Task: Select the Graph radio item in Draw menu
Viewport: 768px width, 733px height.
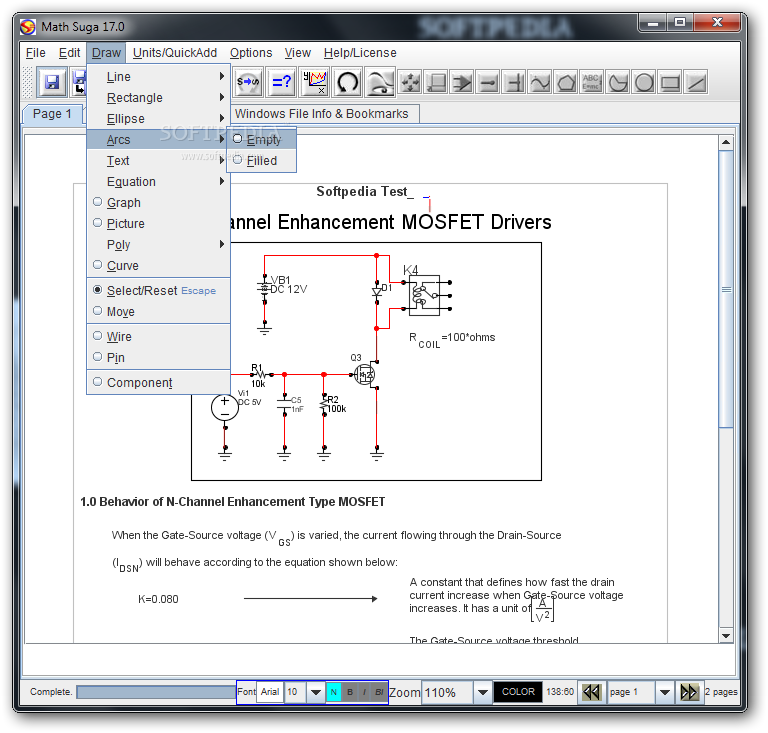Action: click(x=158, y=202)
